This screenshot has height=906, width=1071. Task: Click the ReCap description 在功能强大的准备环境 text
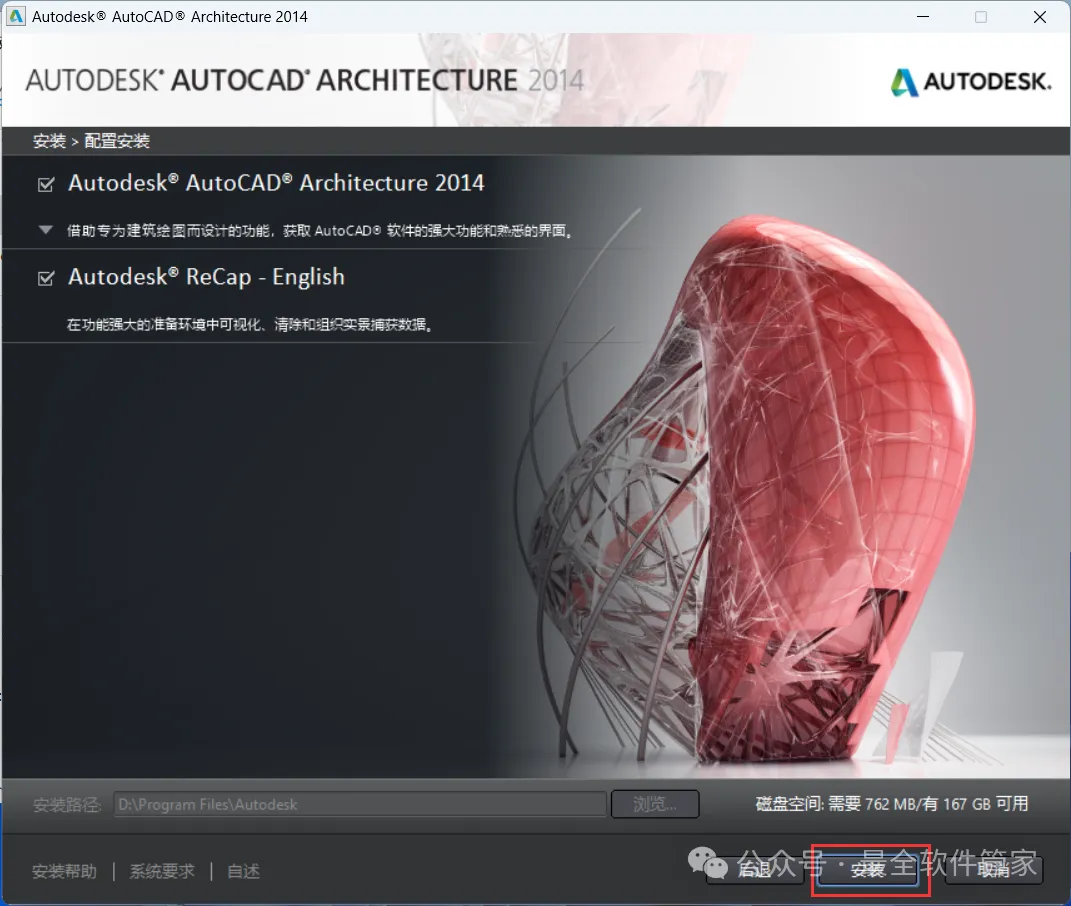pyautogui.click(x=250, y=325)
